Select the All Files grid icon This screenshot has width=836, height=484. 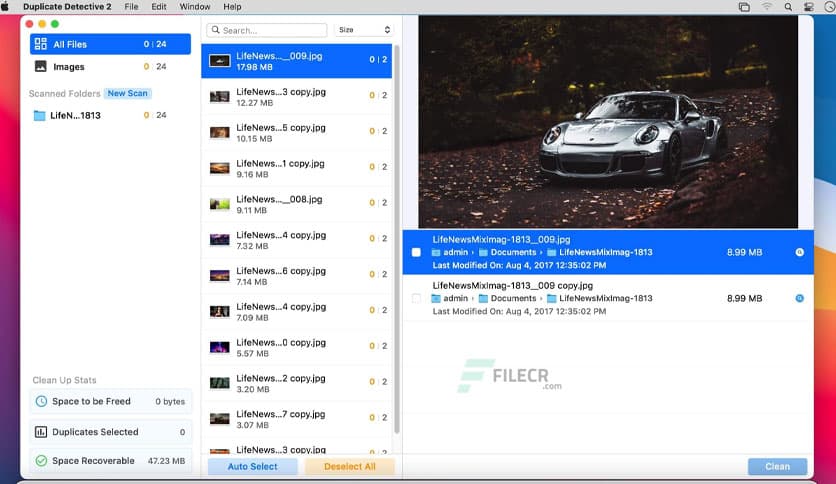41,44
